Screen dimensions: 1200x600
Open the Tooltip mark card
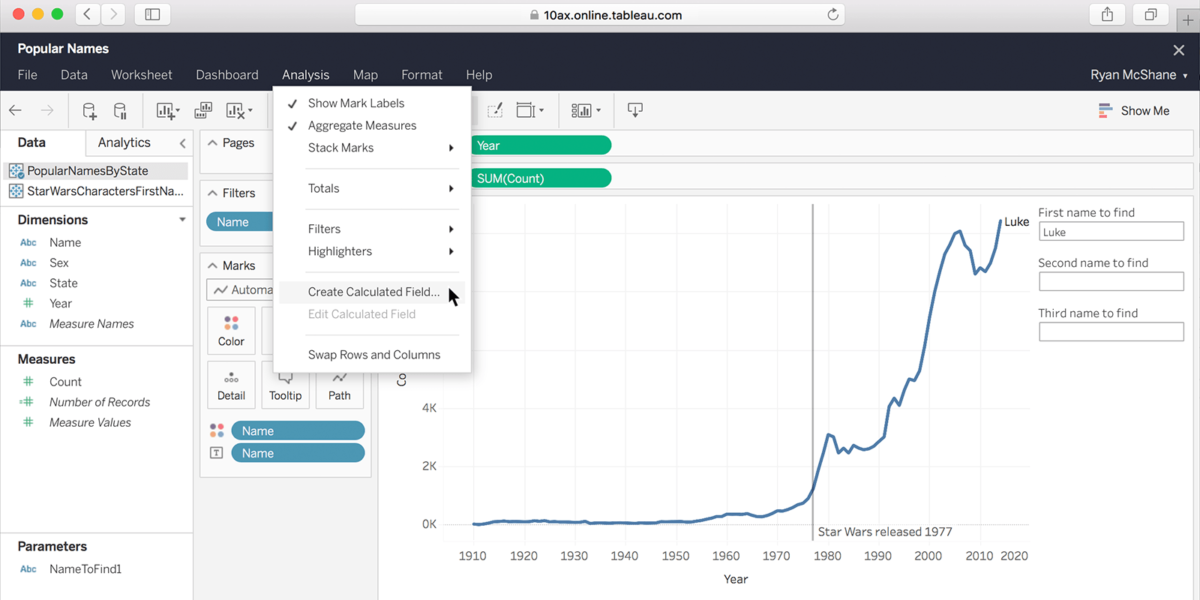click(285, 384)
